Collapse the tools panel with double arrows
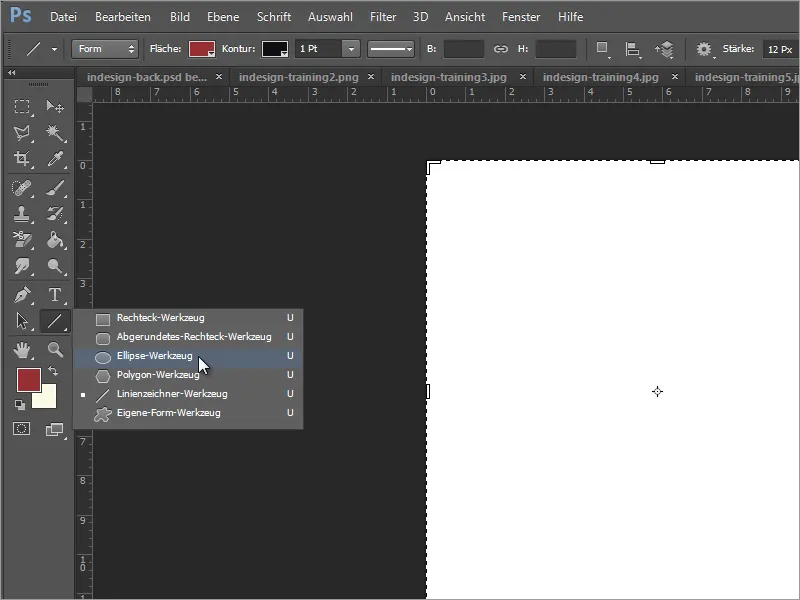This screenshot has width=800, height=600. [11, 72]
